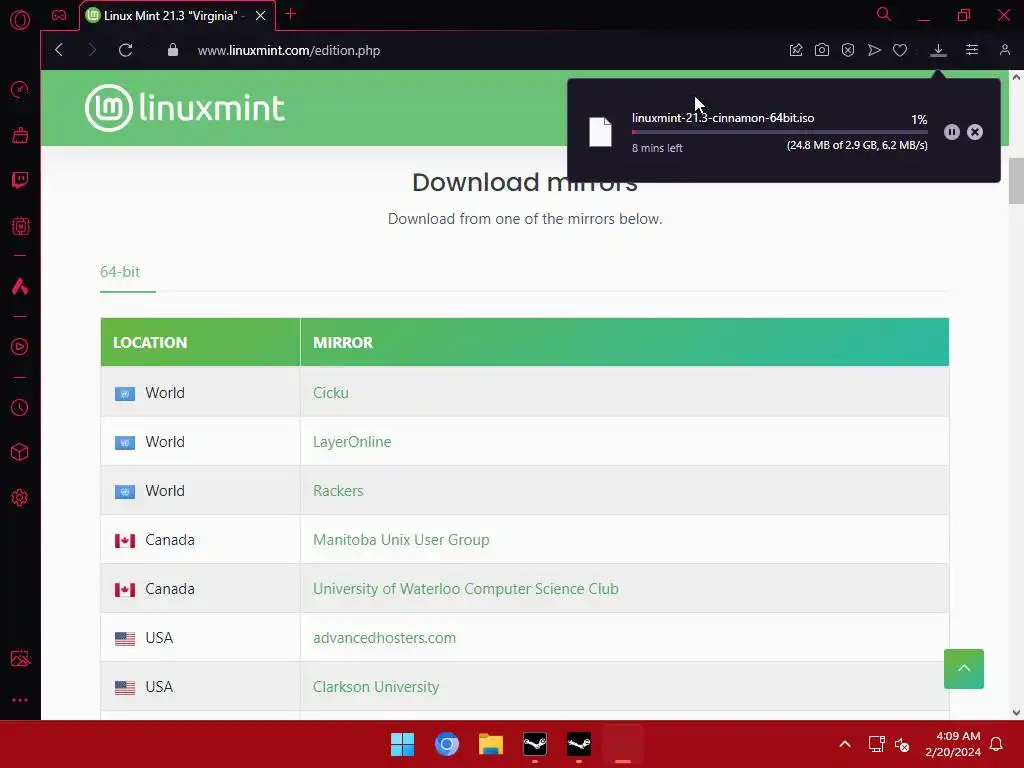The height and width of the screenshot is (768, 1024).
Task: Open wallpapers image icon in sidebar
Action: pyautogui.click(x=20, y=658)
